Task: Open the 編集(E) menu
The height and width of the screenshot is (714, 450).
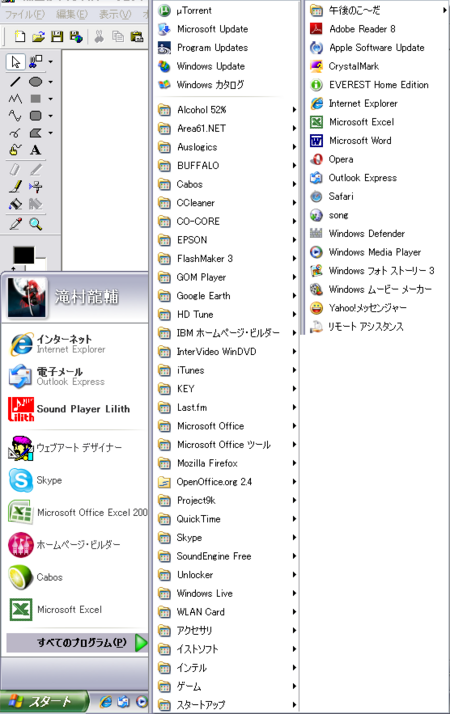Action: [x=72, y=15]
